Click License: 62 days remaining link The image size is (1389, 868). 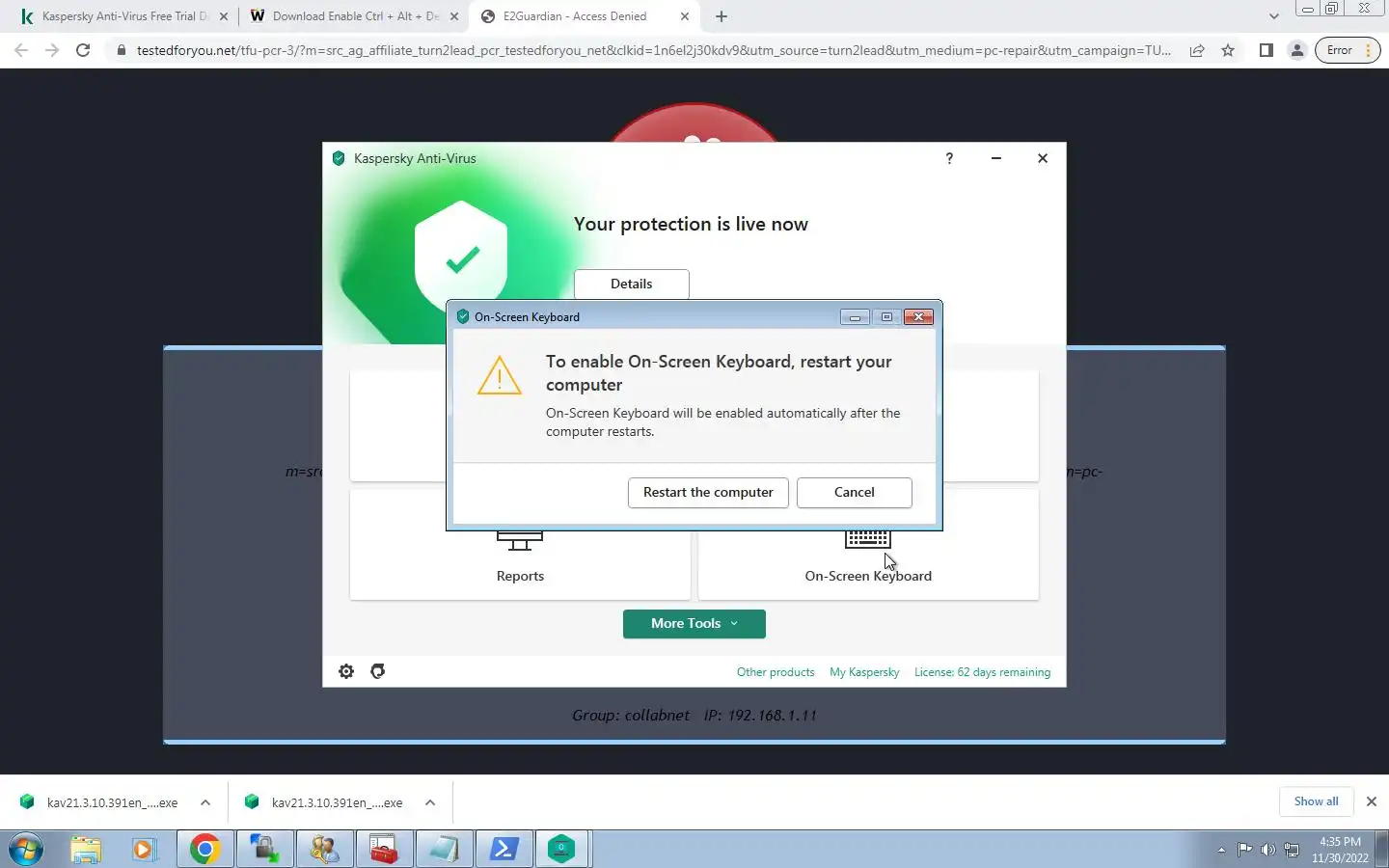982,672
